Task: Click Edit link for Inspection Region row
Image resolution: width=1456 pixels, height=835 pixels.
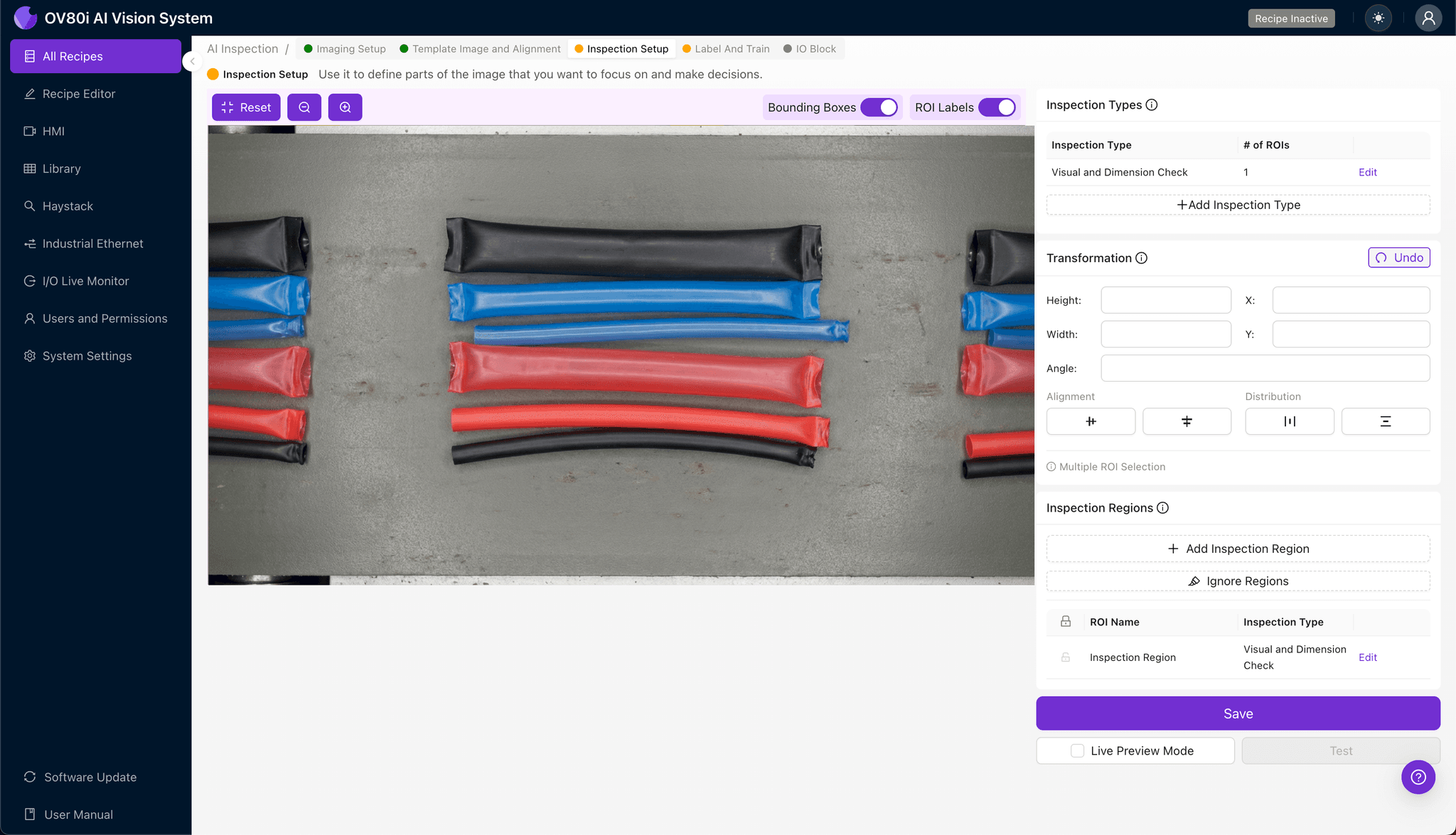Action: [x=1367, y=657]
